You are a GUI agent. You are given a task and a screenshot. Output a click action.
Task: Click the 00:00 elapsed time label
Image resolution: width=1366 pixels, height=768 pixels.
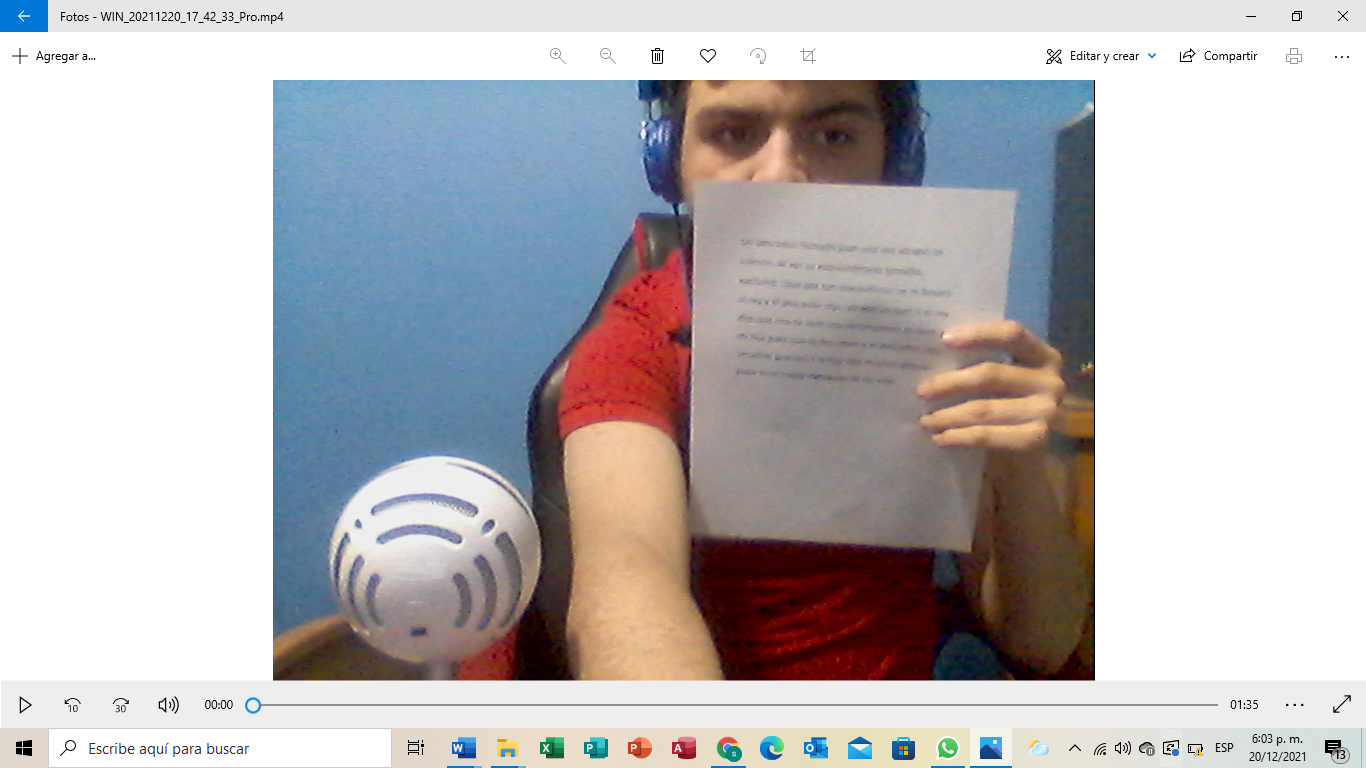pyautogui.click(x=219, y=705)
